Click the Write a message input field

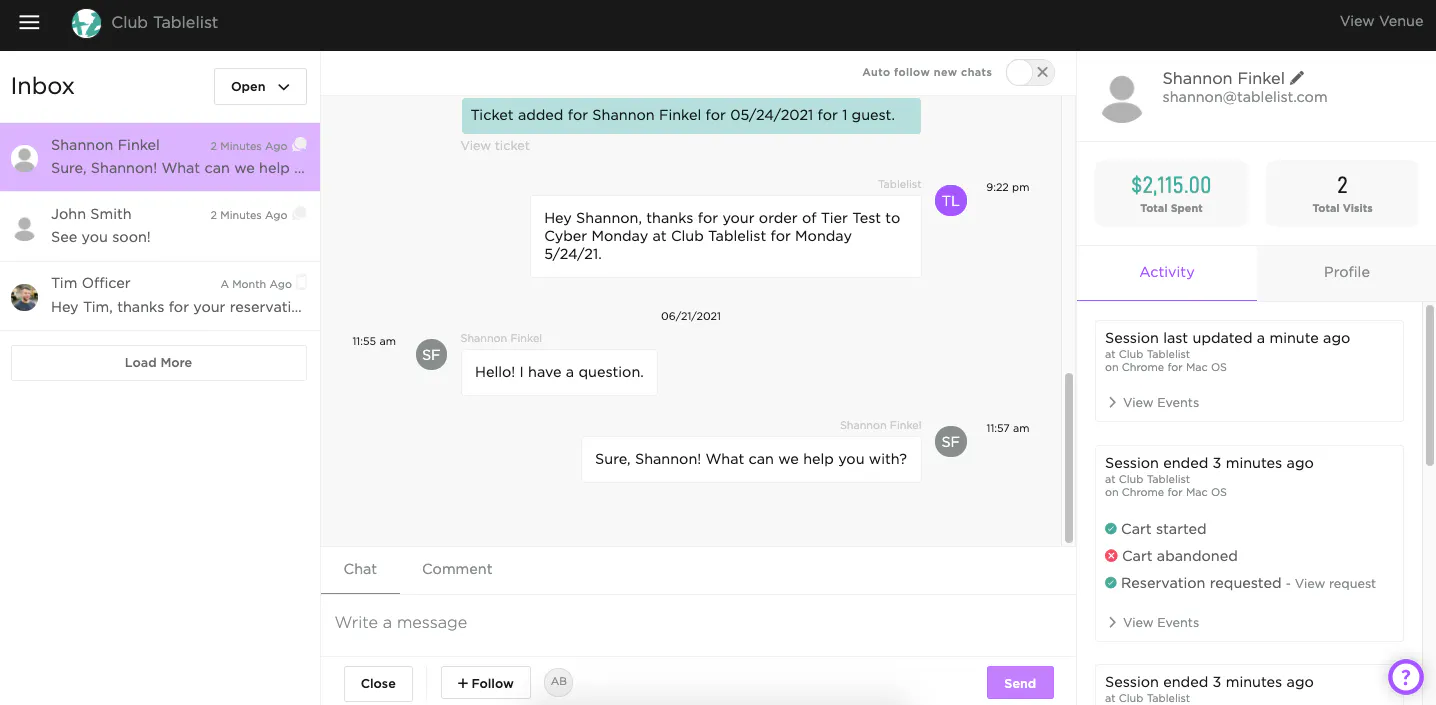[697, 623]
